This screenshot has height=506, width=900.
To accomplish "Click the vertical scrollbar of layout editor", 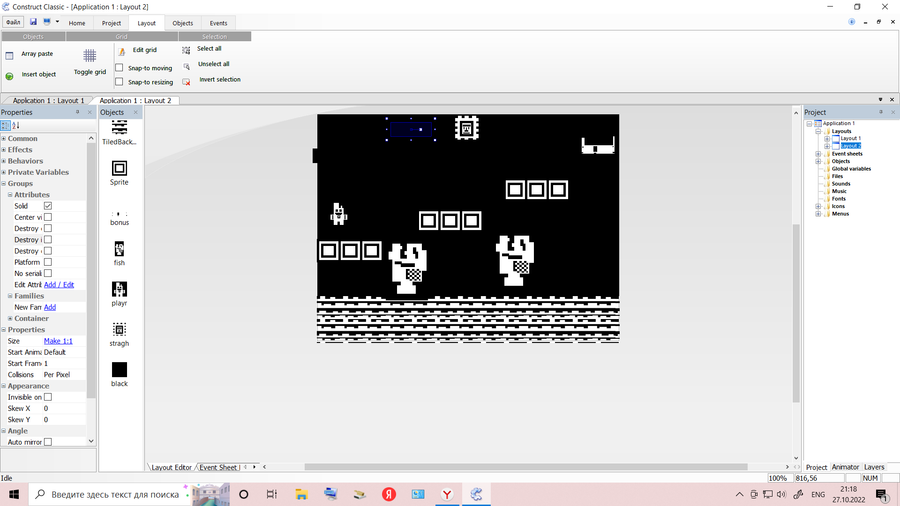I will click(796, 313).
